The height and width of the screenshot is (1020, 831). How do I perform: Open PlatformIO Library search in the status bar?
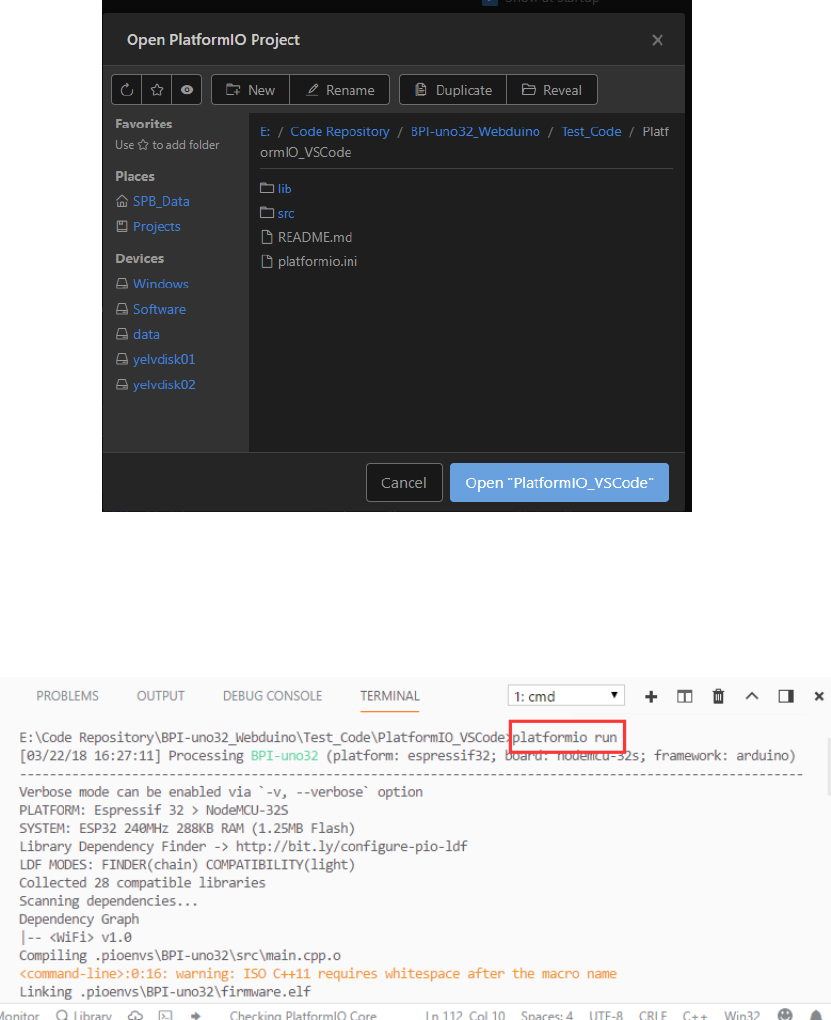pos(84,1015)
